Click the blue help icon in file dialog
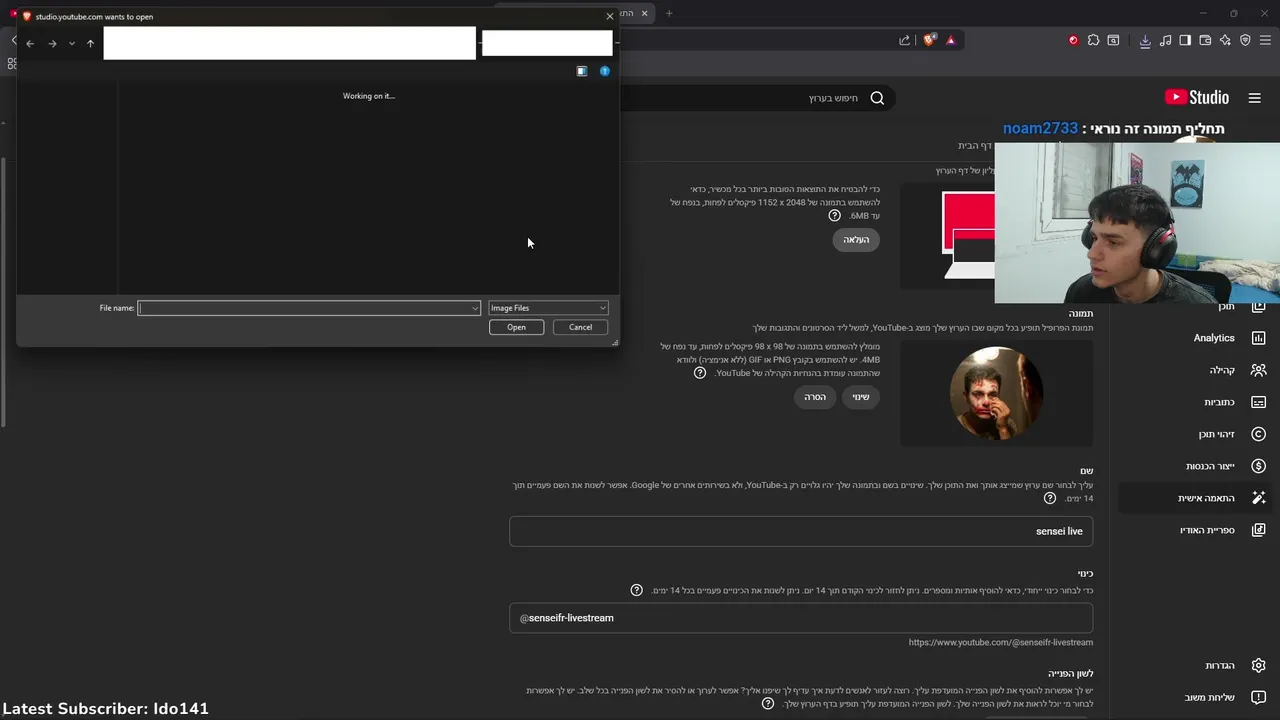This screenshot has height=720, width=1280. pyautogui.click(x=604, y=71)
